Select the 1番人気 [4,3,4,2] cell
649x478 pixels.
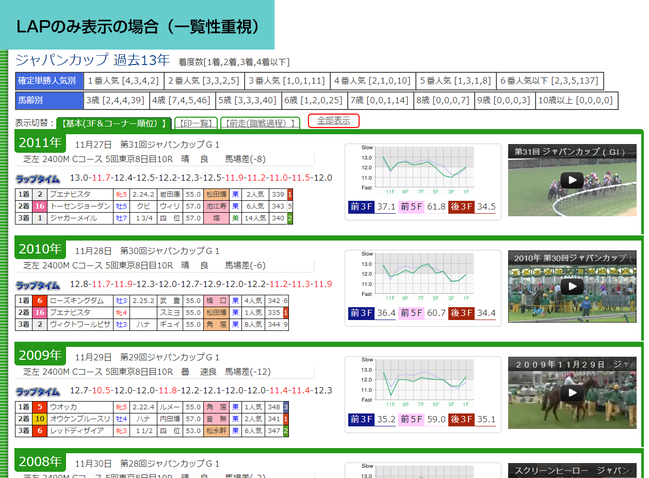tap(123, 81)
